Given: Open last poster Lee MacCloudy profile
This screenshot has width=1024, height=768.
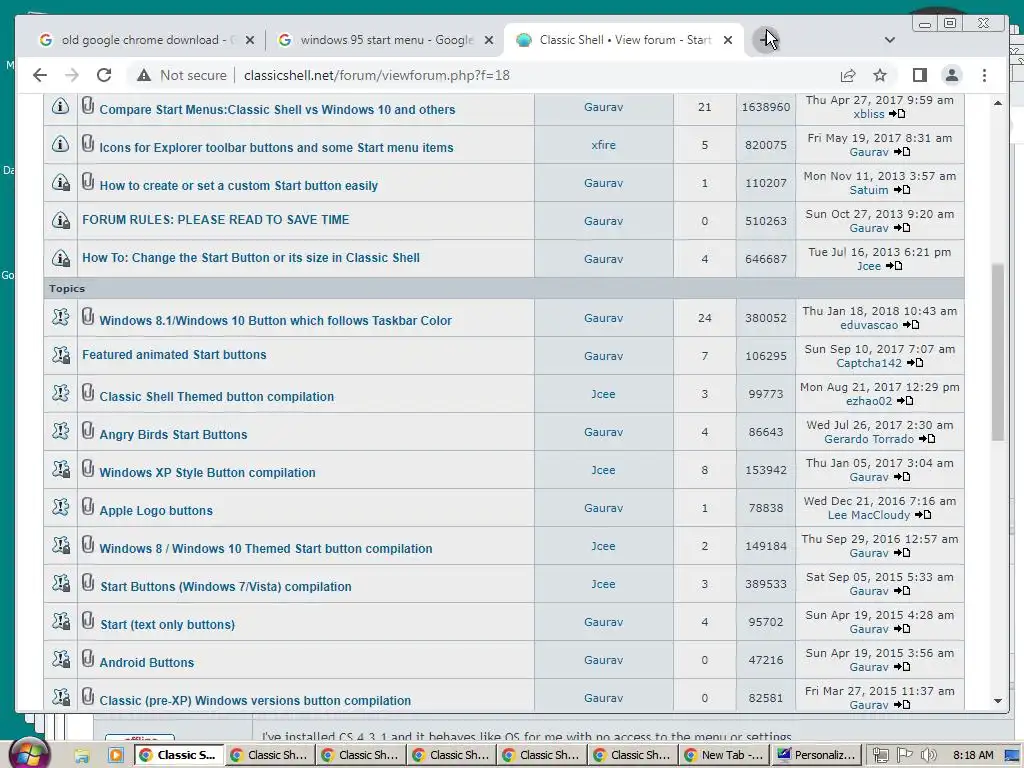Looking at the screenshot, I should click(869, 515).
